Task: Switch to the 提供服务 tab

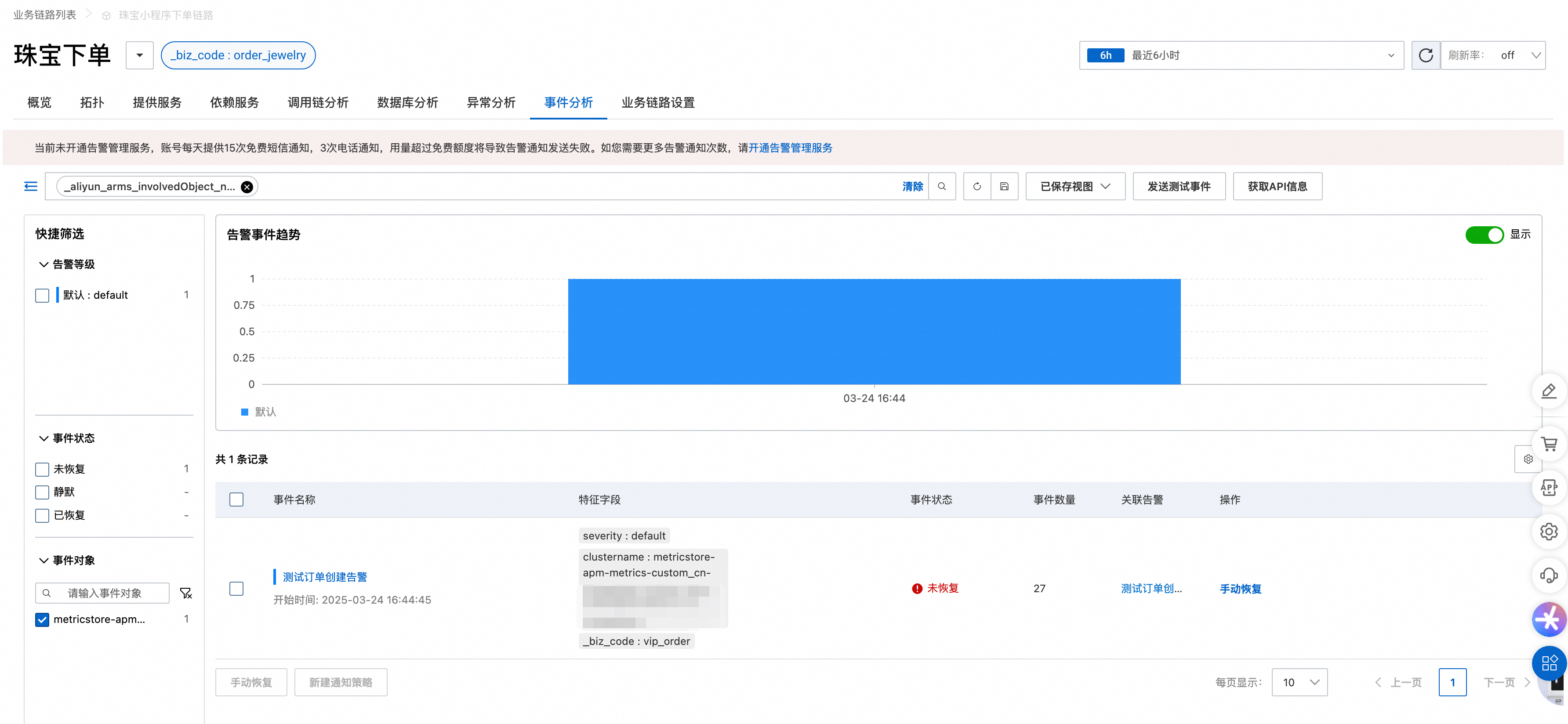Action: (157, 102)
